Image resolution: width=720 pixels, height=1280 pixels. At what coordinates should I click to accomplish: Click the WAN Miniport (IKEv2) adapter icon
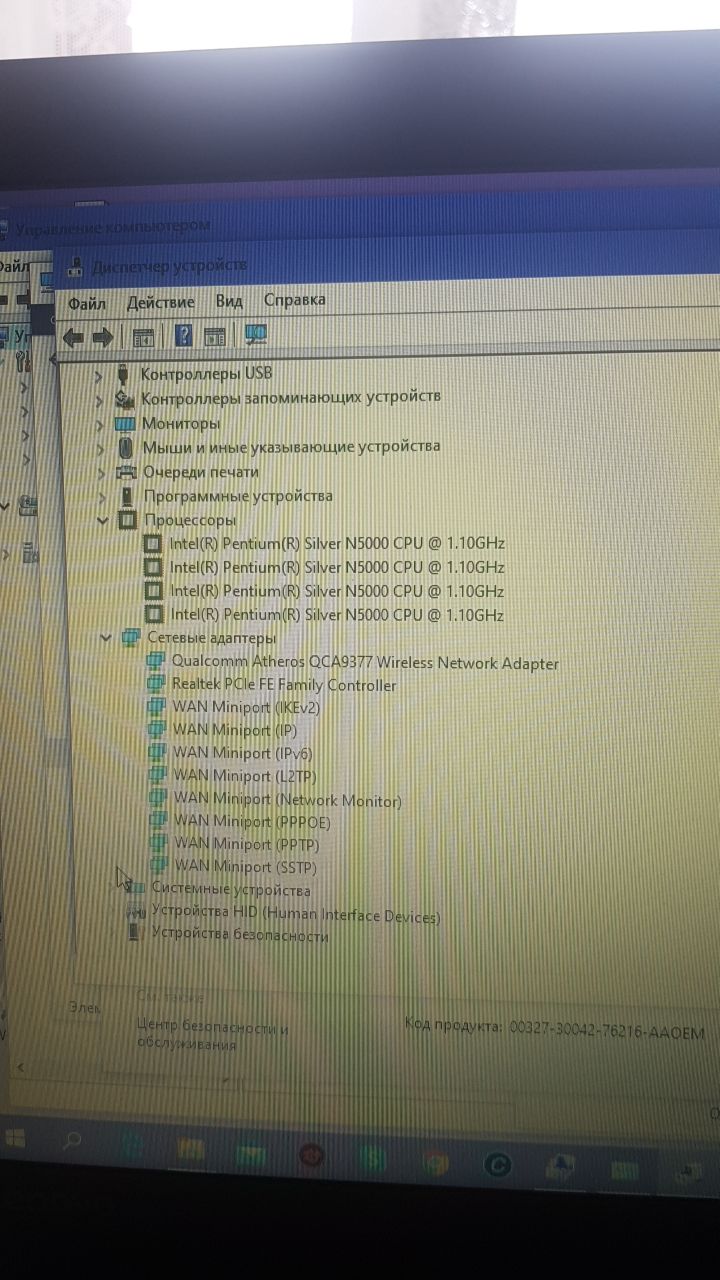(x=156, y=708)
